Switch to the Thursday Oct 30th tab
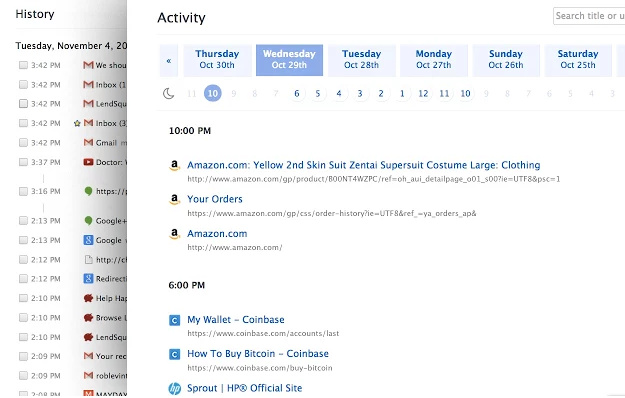 point(217,61)
